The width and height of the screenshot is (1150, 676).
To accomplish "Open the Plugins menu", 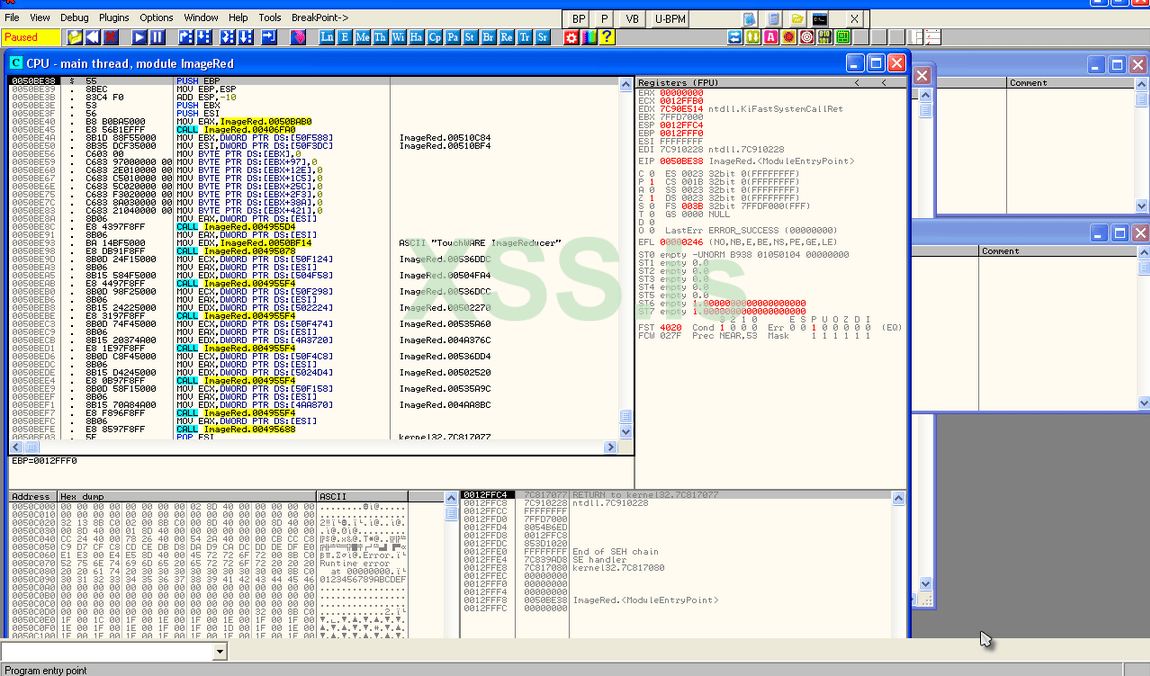I will [x=114, y=18].
